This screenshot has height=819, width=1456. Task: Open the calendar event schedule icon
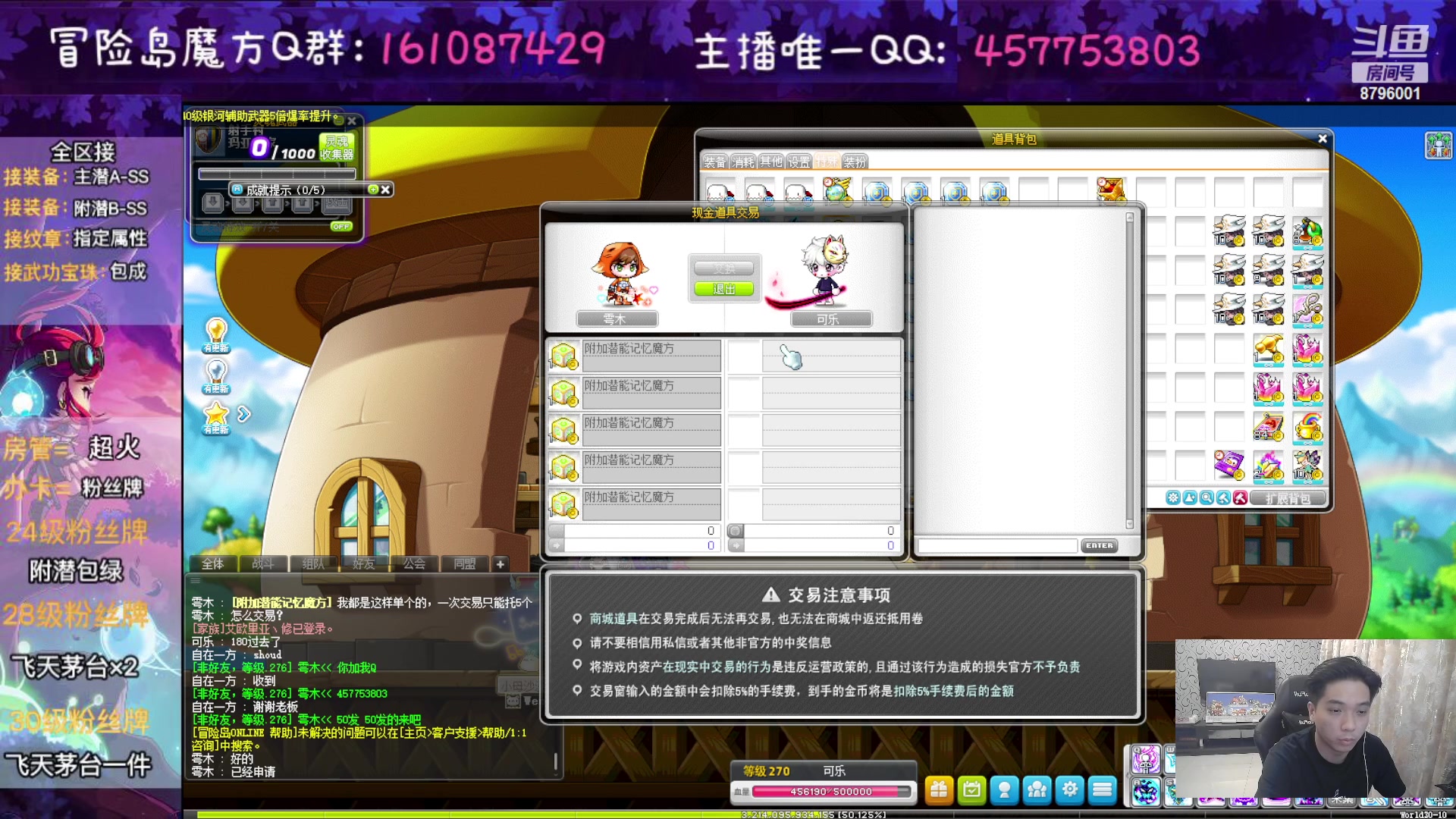click(971, 790)
